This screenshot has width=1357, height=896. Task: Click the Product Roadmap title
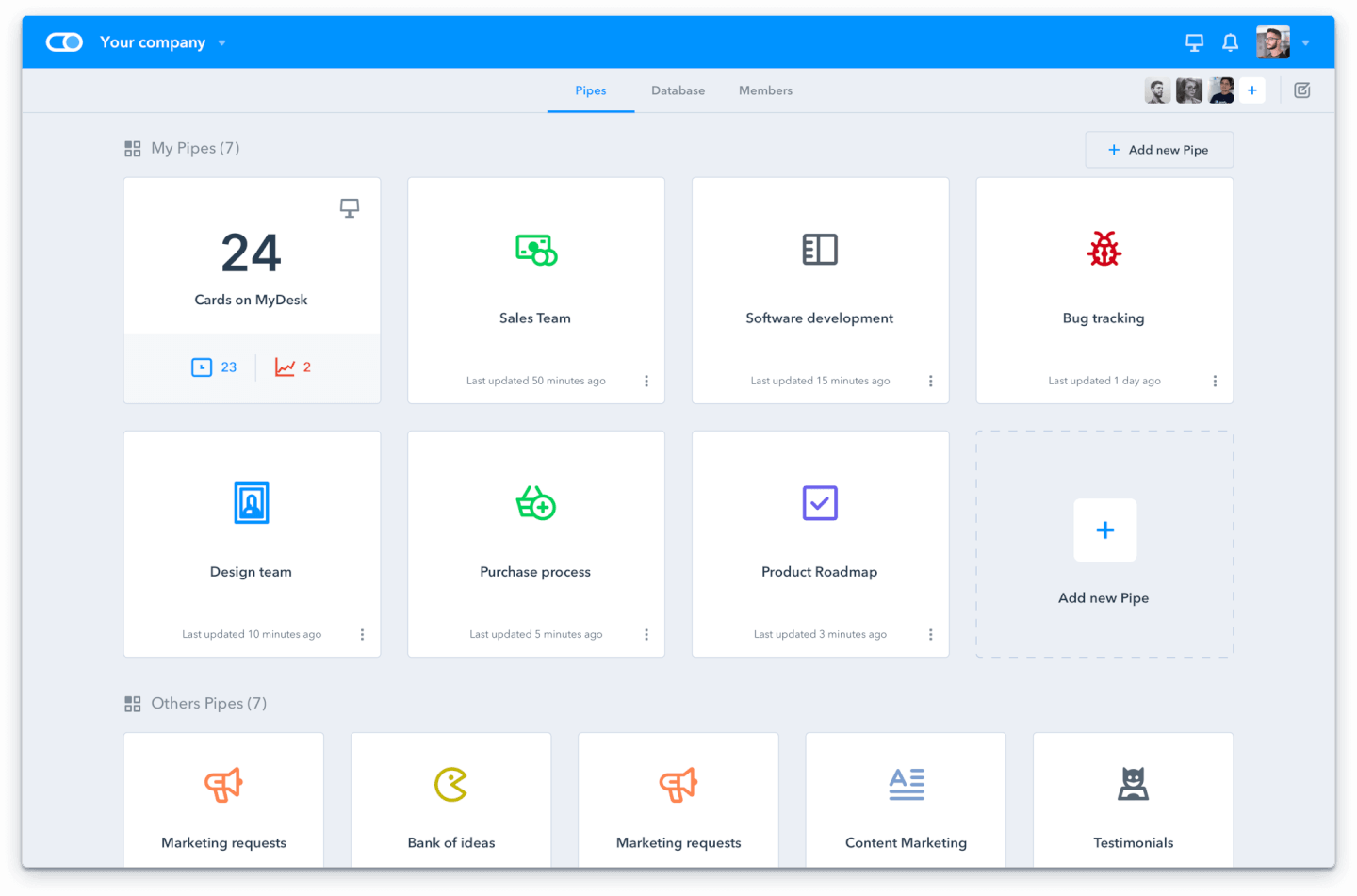[820, 572]
